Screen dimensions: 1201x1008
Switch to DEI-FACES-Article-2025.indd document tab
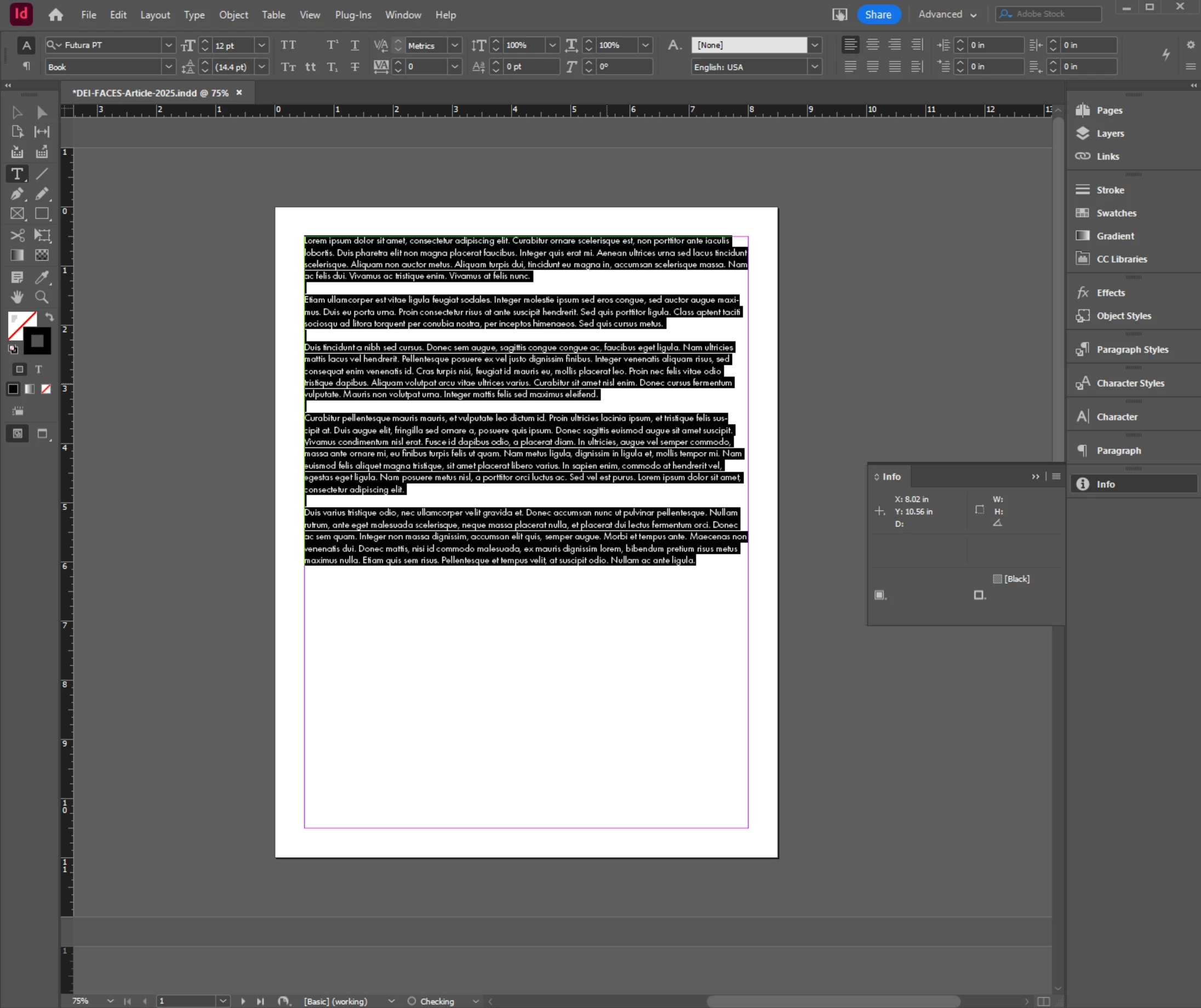pos(151,93)
